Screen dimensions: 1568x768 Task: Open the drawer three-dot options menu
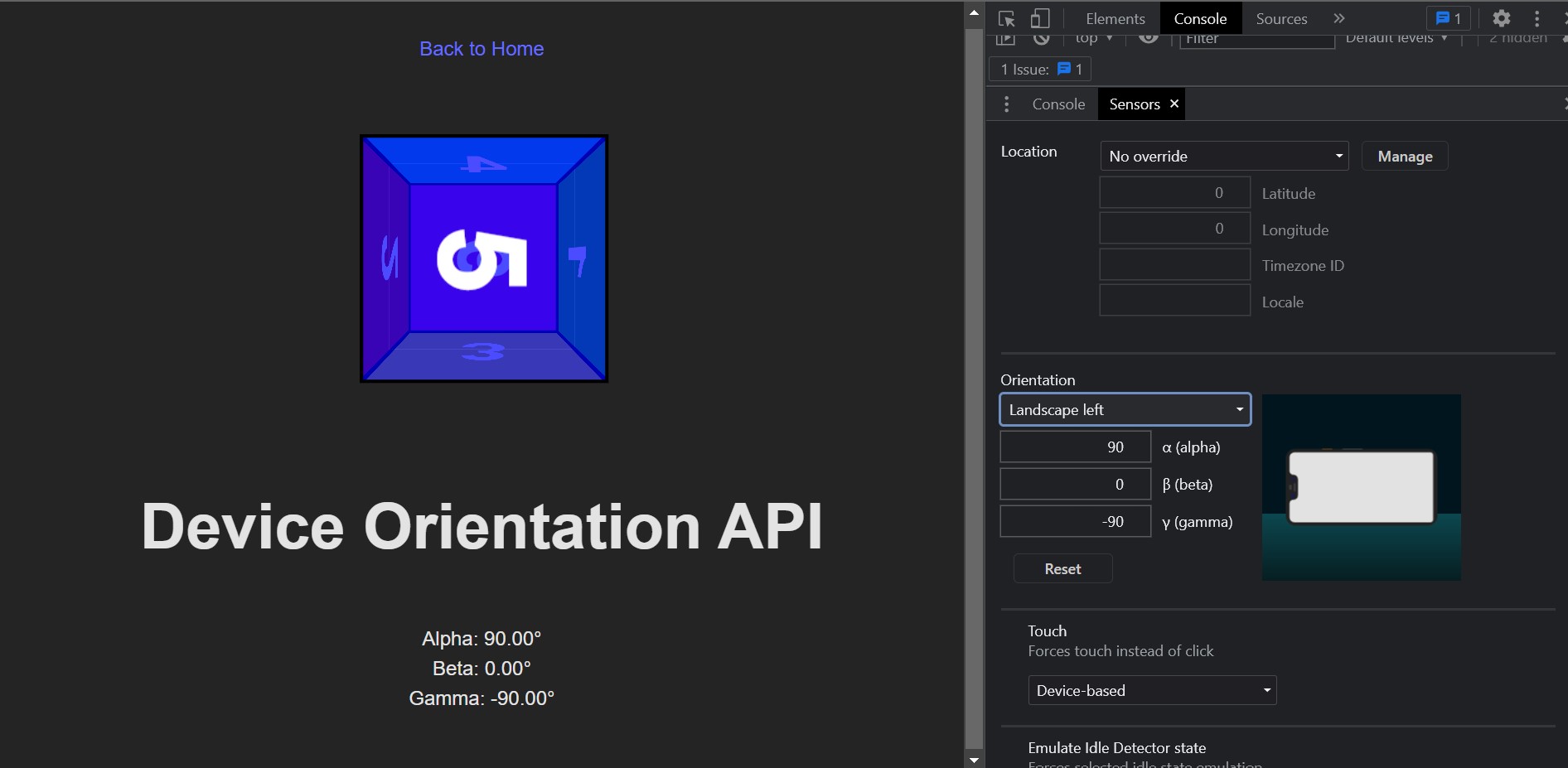1006,104
